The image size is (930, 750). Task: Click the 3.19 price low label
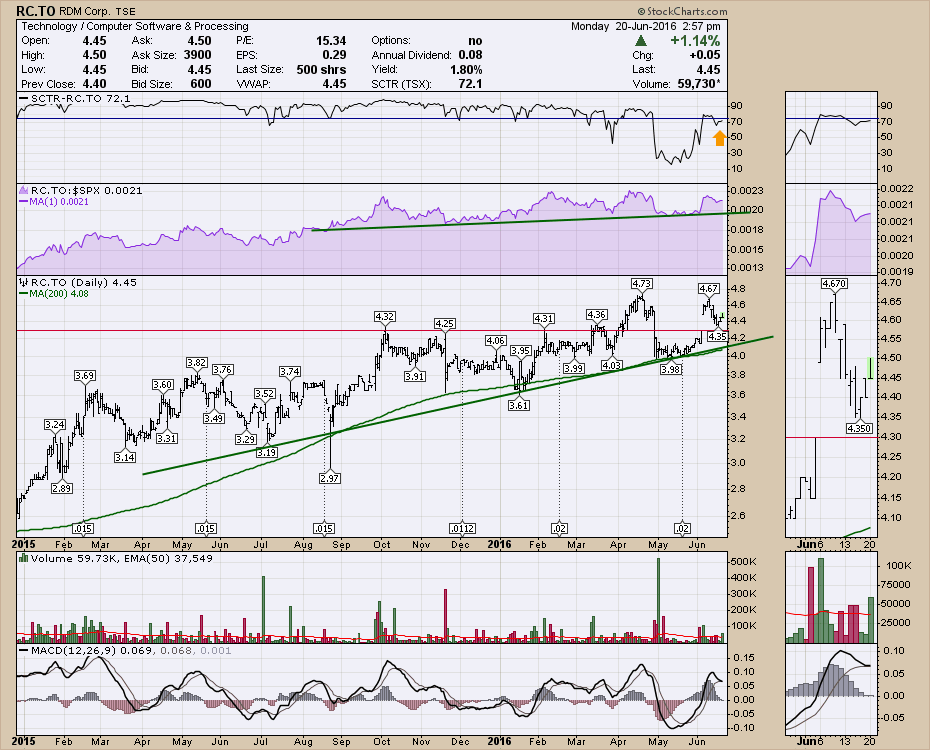tap(266, 452)
